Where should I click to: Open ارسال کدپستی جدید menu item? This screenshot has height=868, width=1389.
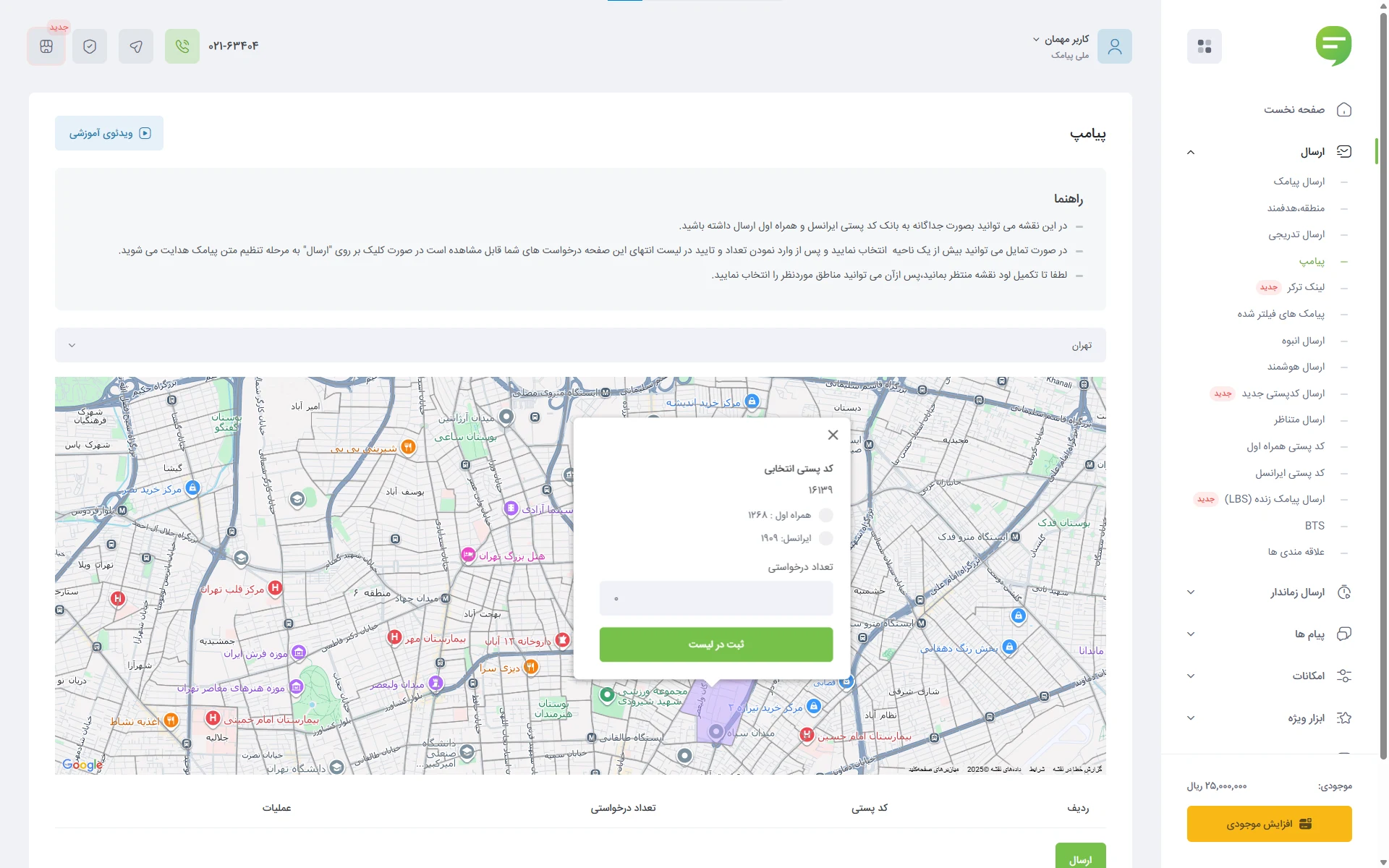[1283, 393]
